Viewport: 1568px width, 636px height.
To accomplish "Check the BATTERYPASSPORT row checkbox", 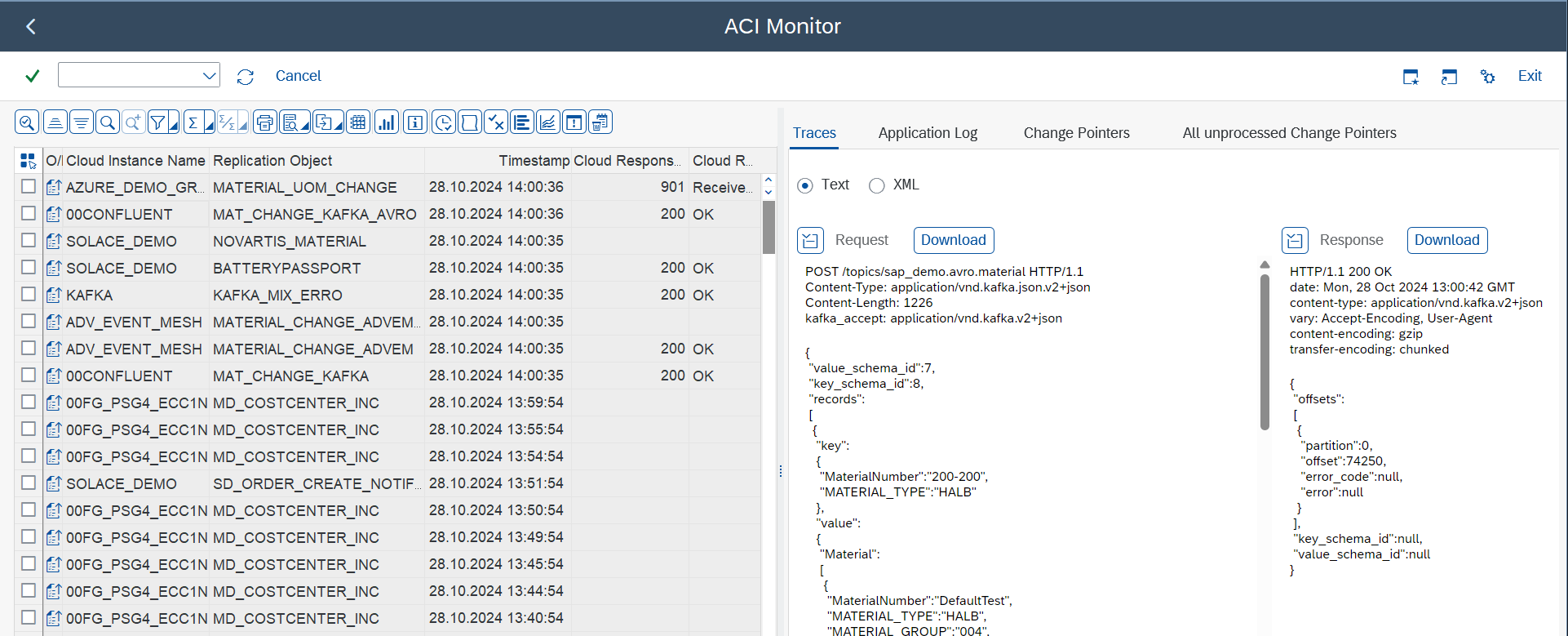I will (x=29, y=268).
